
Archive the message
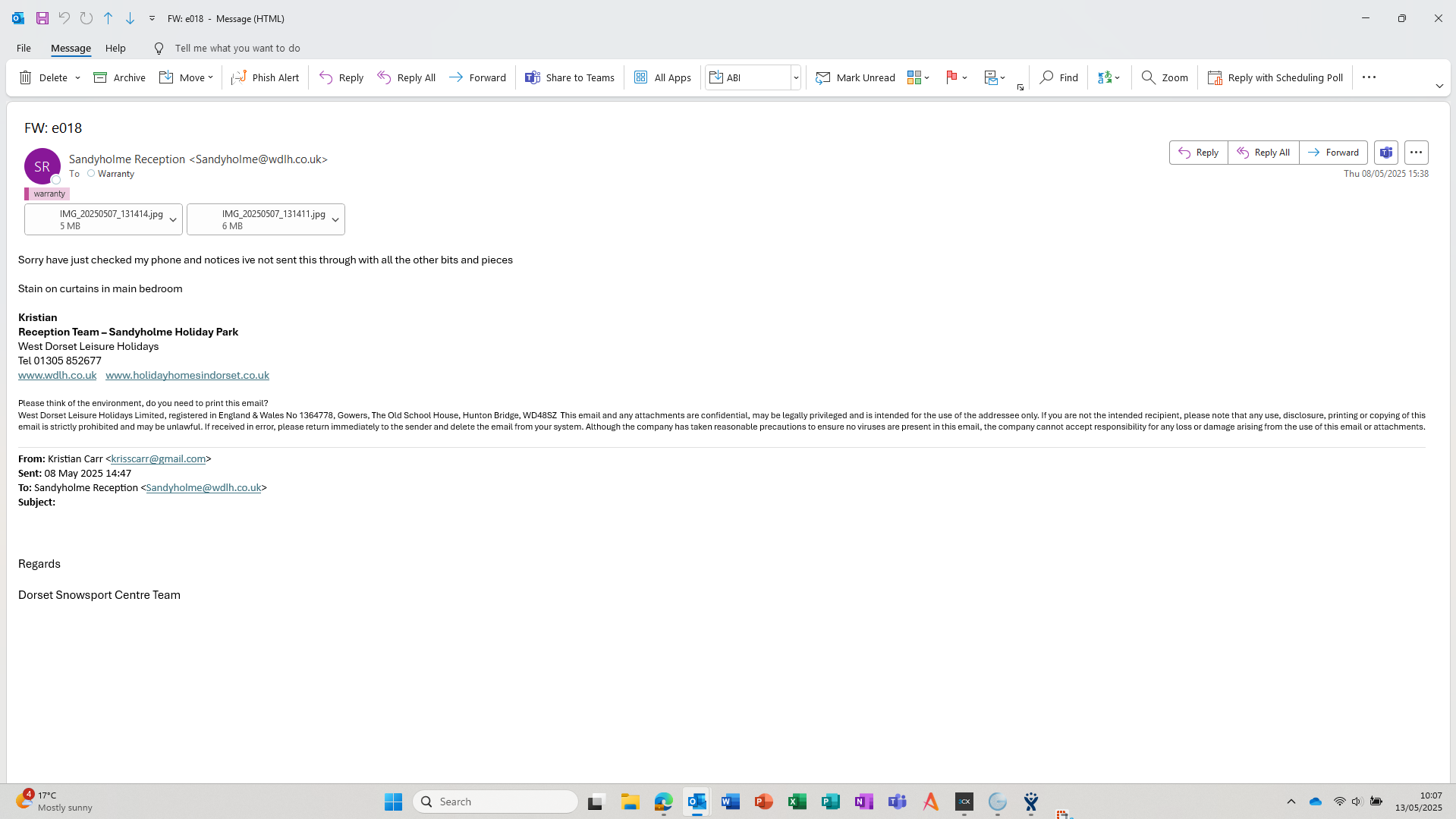coord(120,77)
